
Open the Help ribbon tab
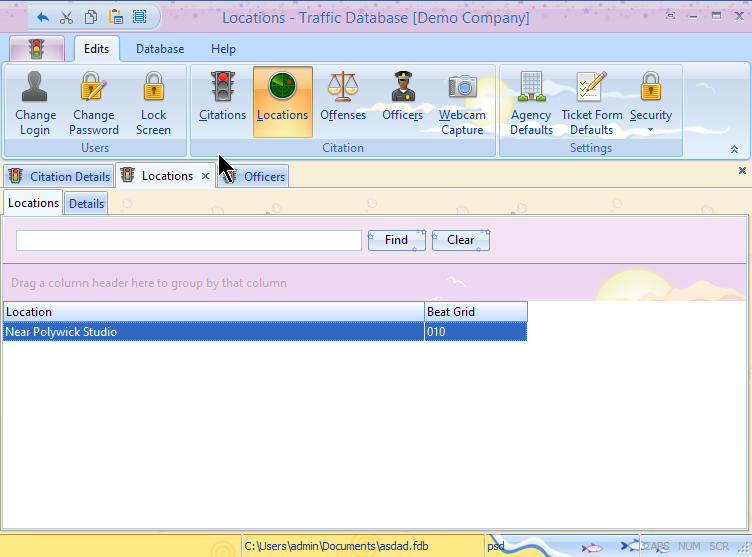point(223,49)
